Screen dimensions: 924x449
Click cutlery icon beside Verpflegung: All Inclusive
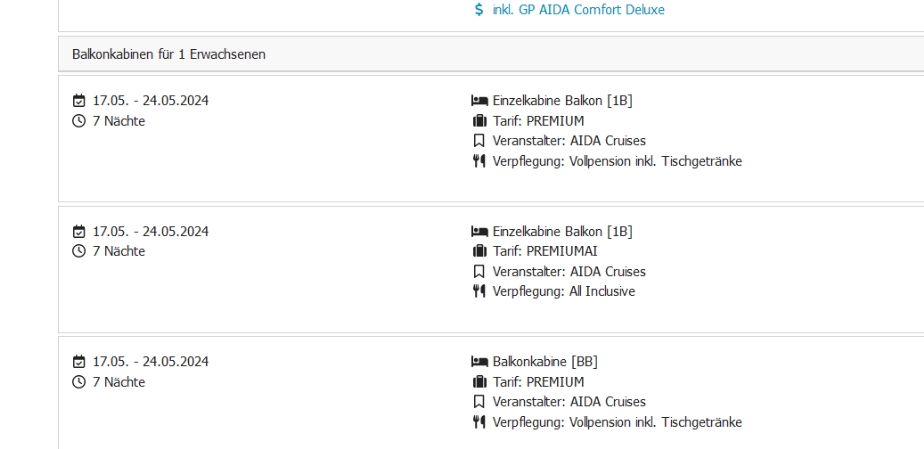pos(479,292)
